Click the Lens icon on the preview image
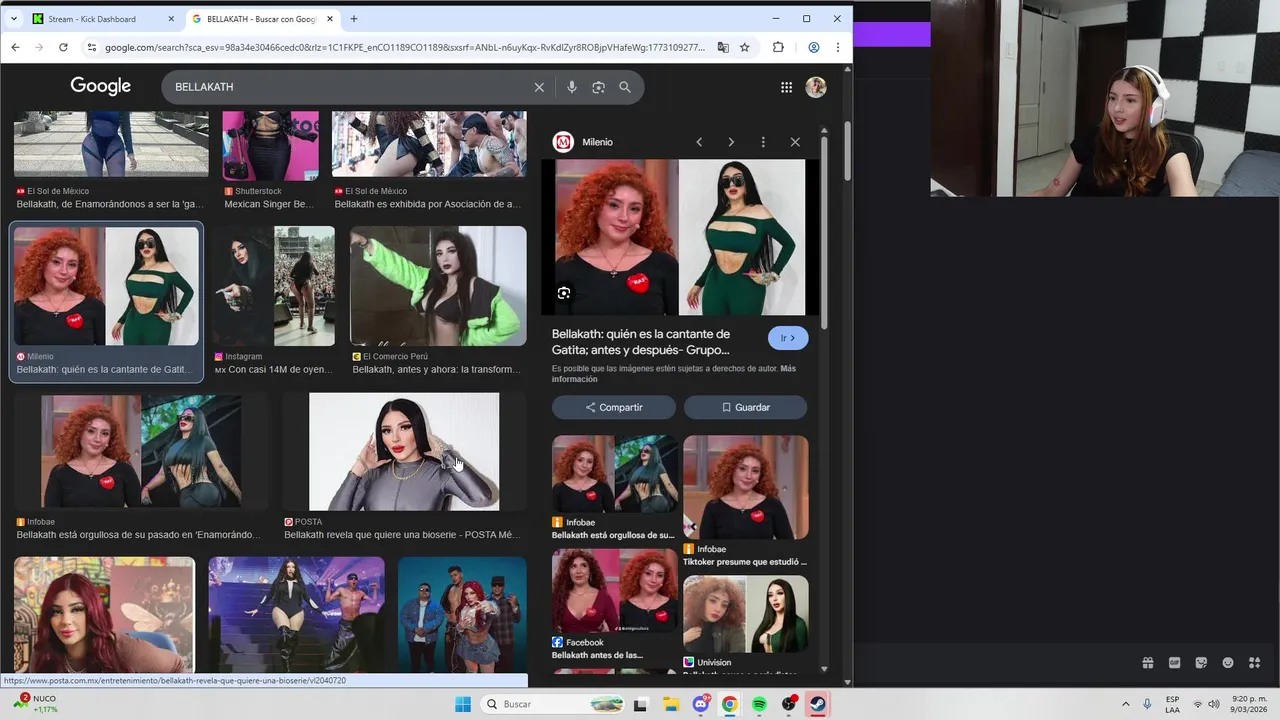The width and height of the screenshot is (1280, 720). click(564, 293)
